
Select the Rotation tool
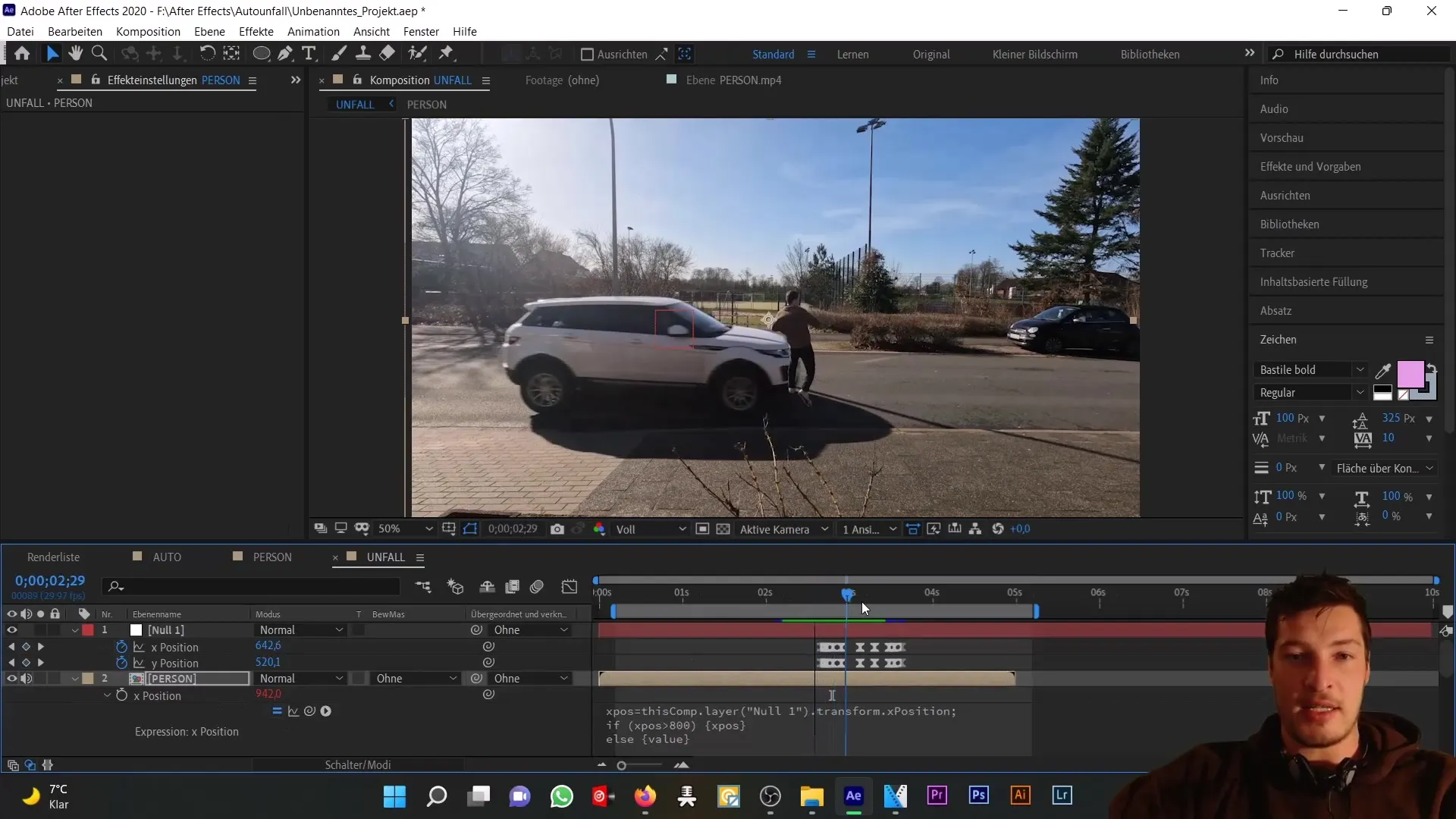click(x=207, y=54)
